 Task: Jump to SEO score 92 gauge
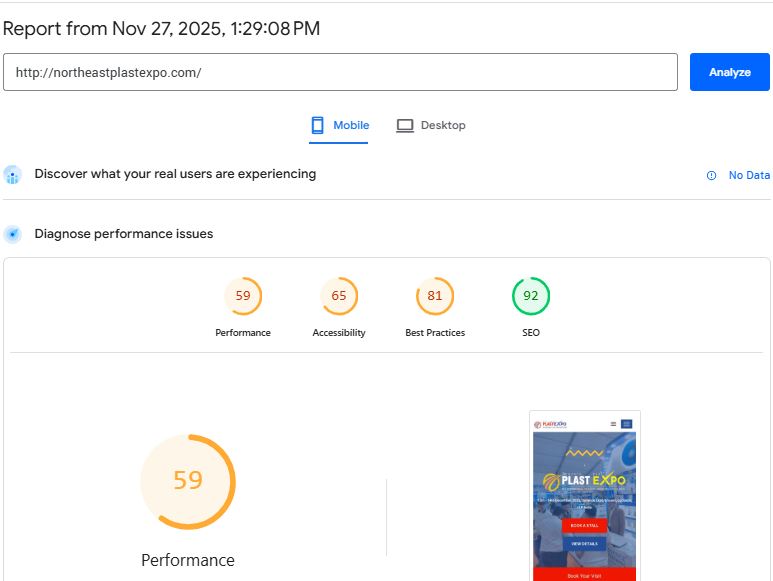point(531,296)
